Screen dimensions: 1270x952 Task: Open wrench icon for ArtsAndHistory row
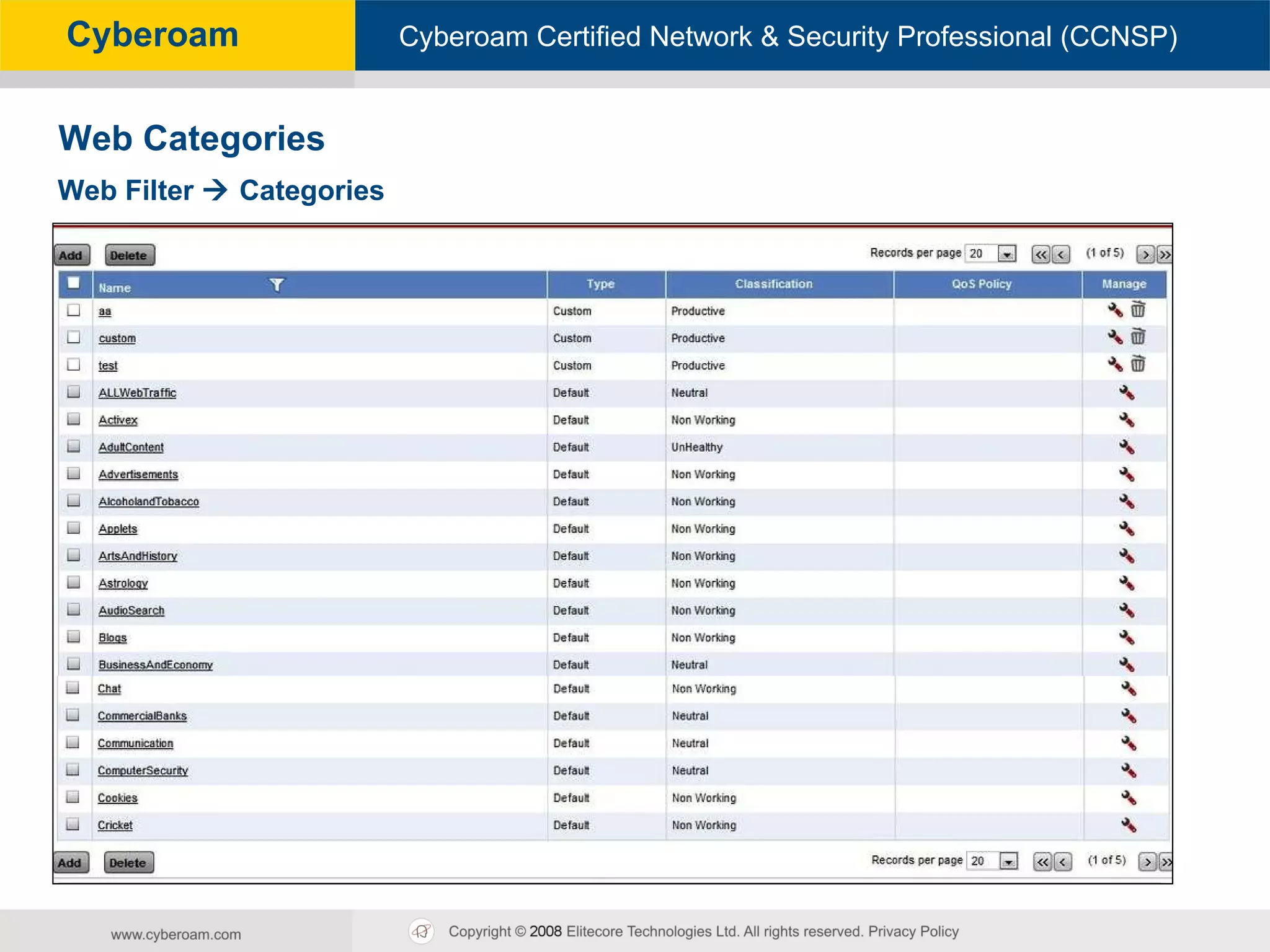[1127, 556]
